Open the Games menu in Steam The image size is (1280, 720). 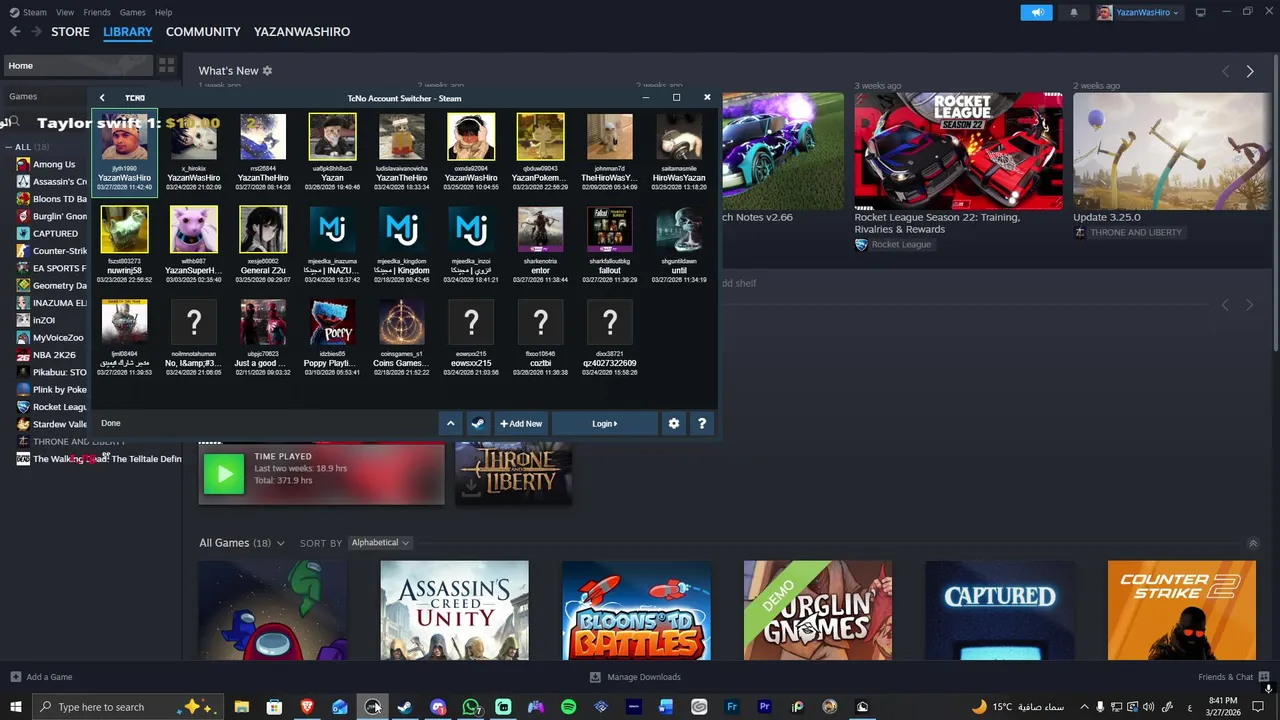tap(132, 12)
